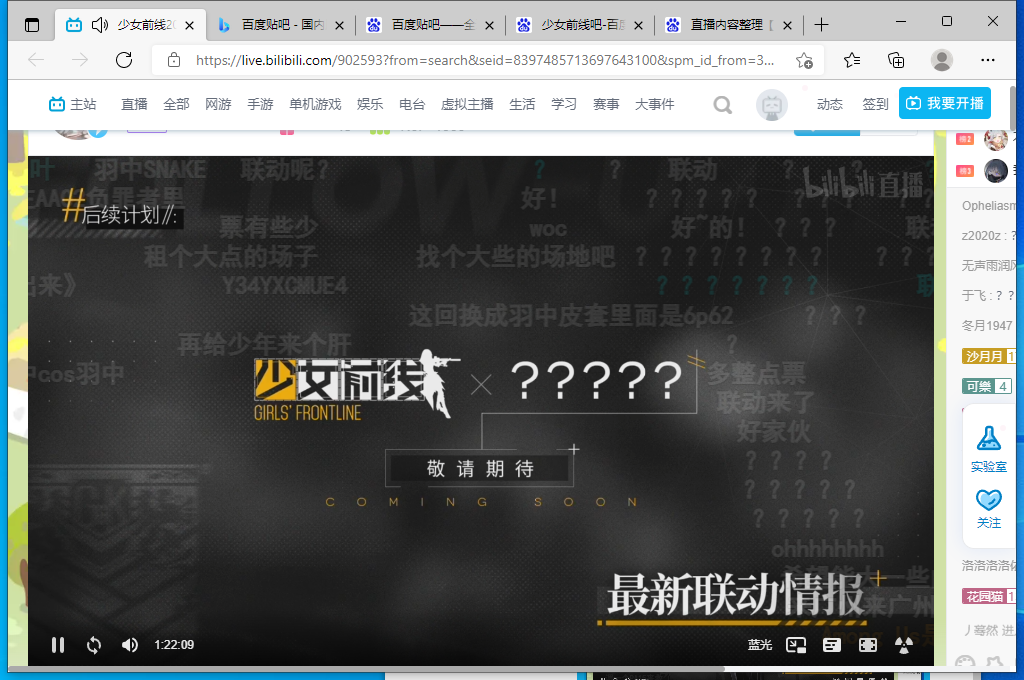Open the bilibili user avatar
Viewport: 1024px width, 680px height.
pos(772,105)
